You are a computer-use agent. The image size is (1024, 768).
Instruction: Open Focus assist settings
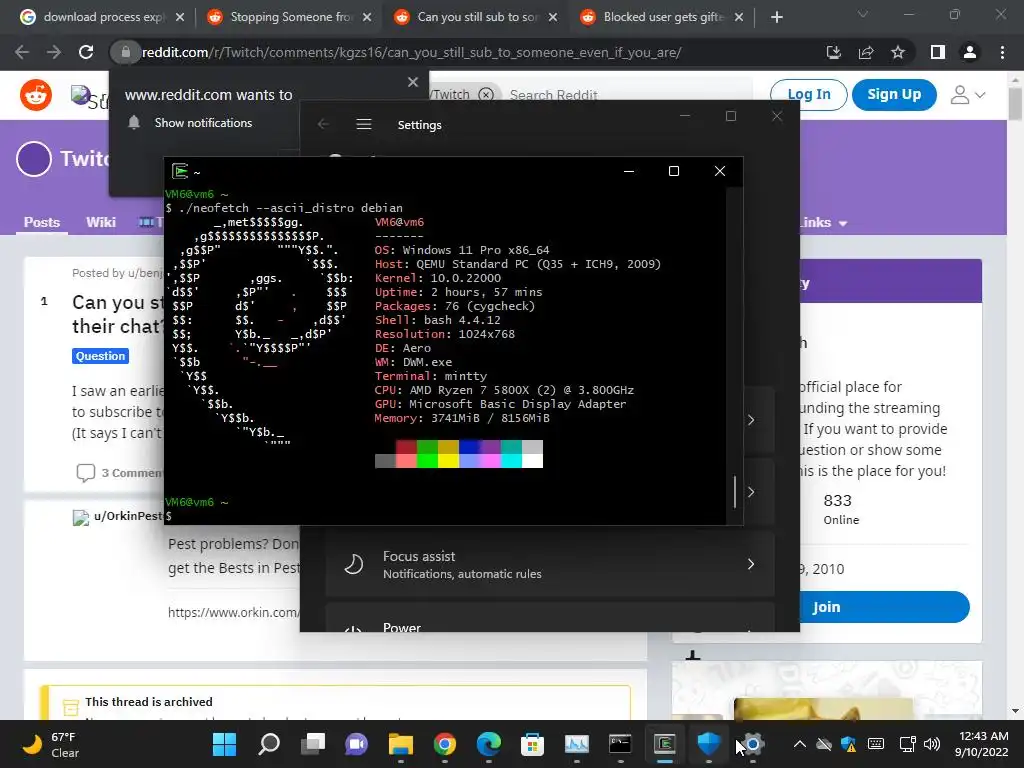[550, 564]
